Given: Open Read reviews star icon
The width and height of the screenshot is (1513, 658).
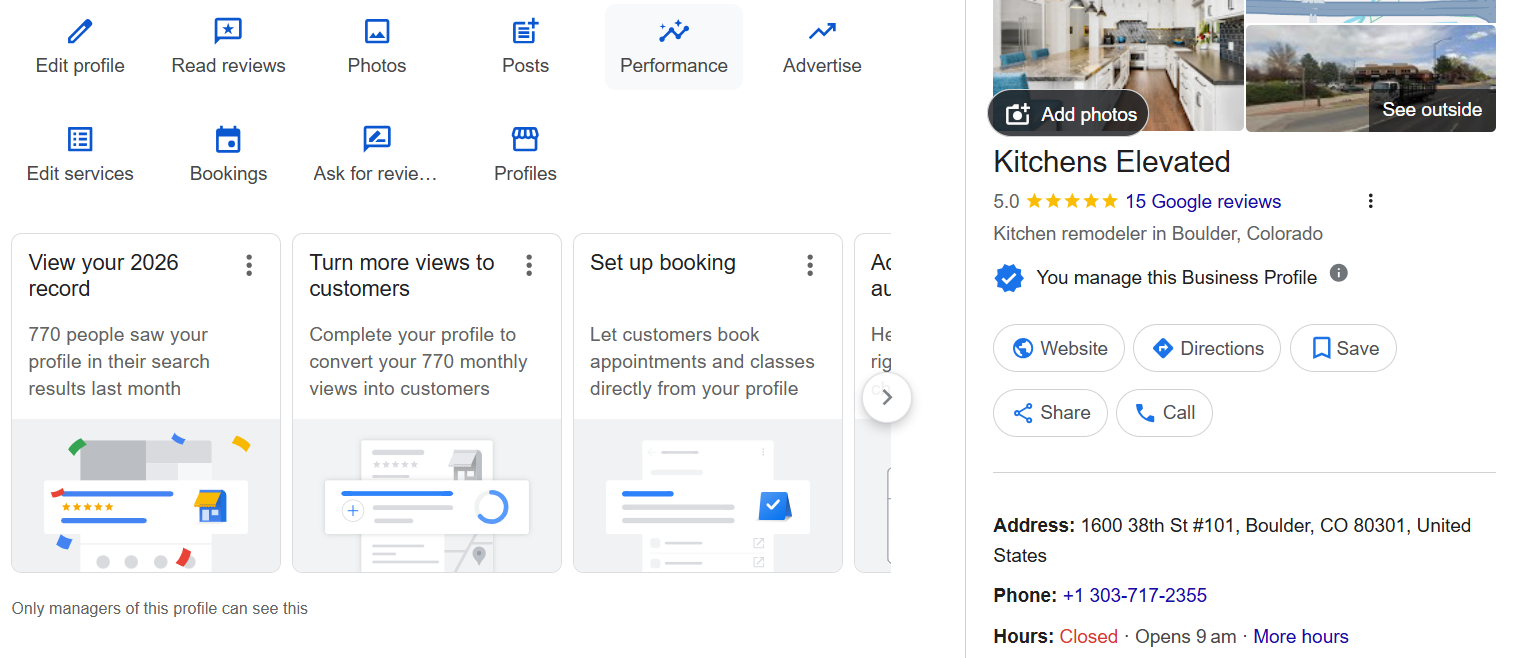Looking at the screenshot, I should [x=228, y=32].
